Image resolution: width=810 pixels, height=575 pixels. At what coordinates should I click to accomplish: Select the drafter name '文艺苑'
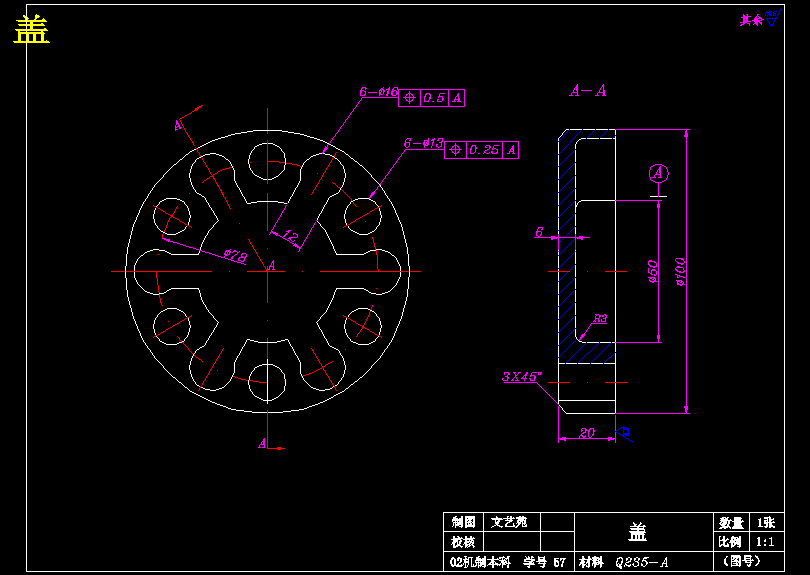509,522
